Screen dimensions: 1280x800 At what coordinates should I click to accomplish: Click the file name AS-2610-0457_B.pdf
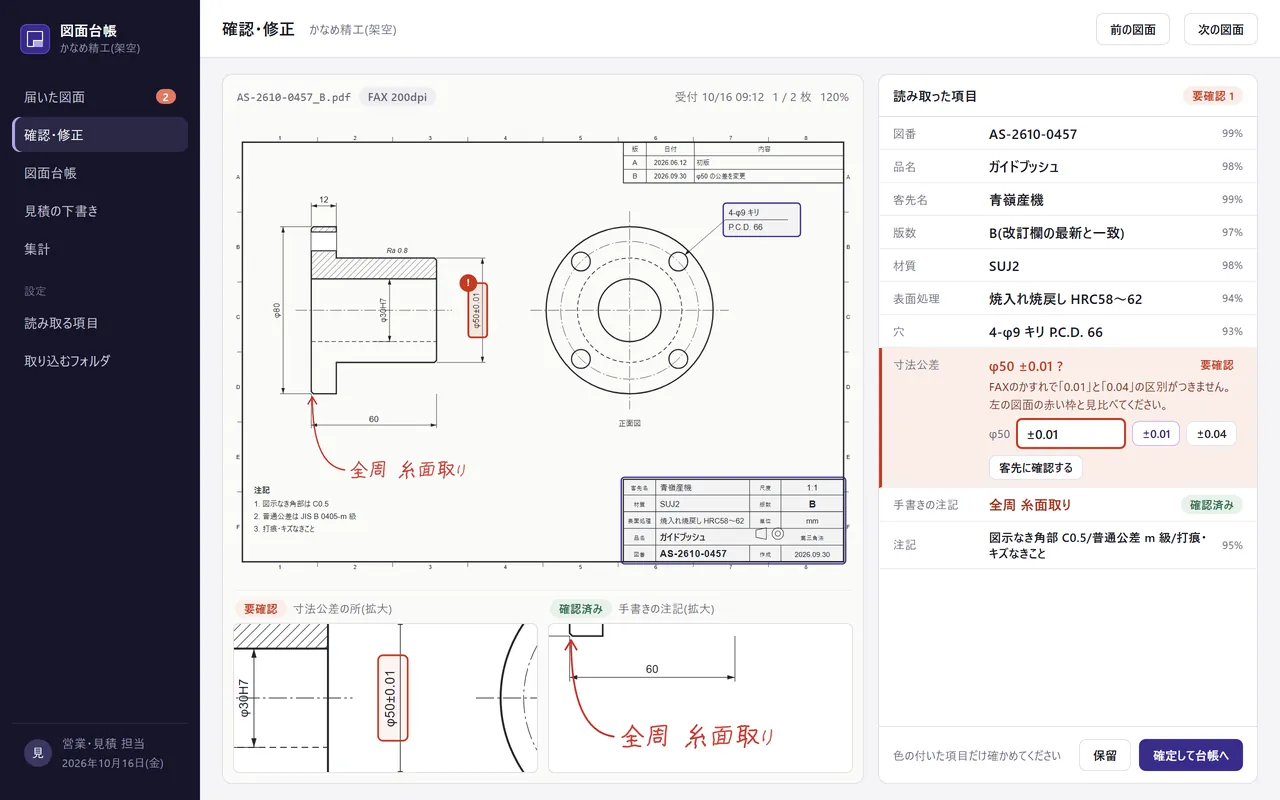tap(294, 97)
